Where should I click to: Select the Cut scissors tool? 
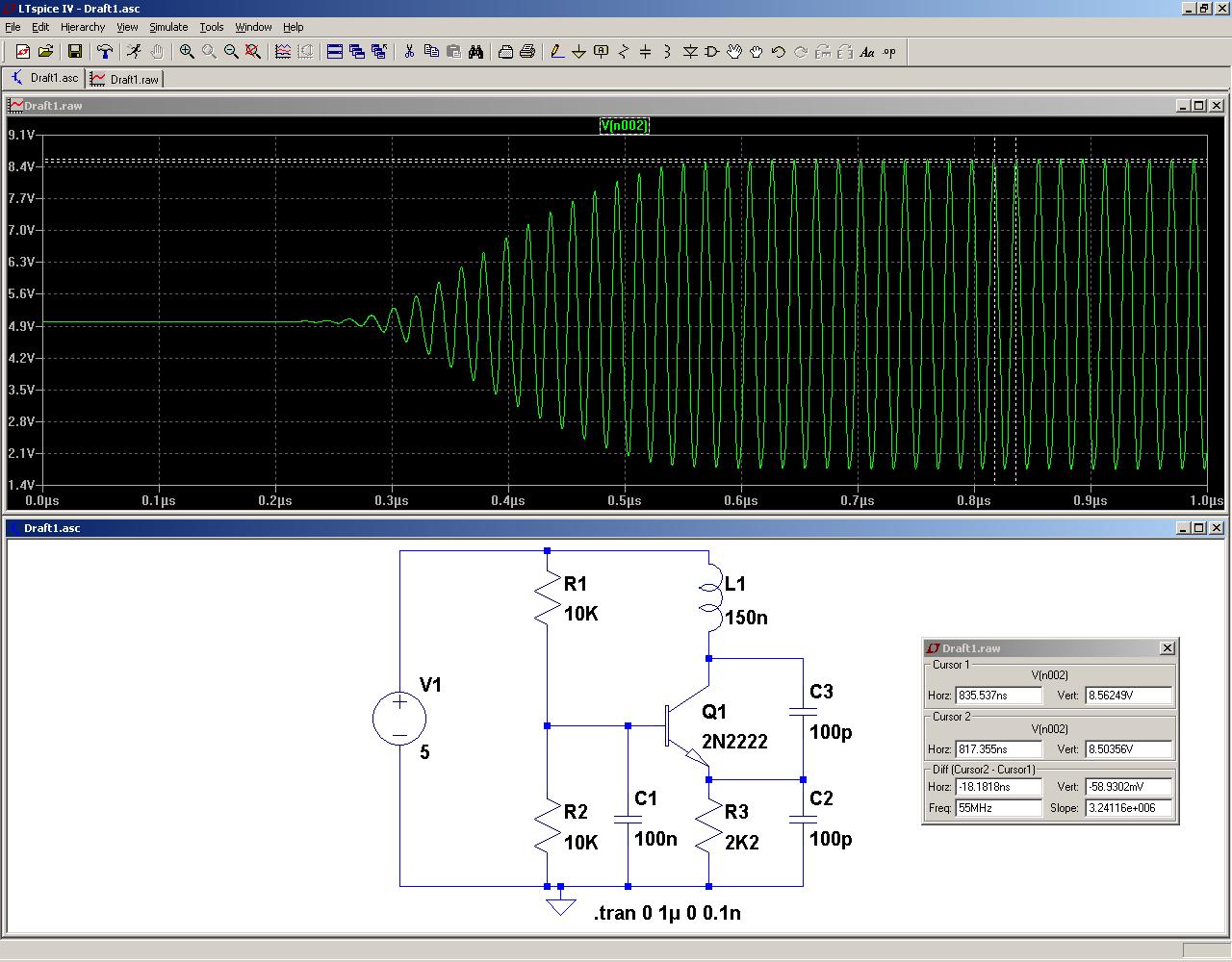(x=409, y=52)
